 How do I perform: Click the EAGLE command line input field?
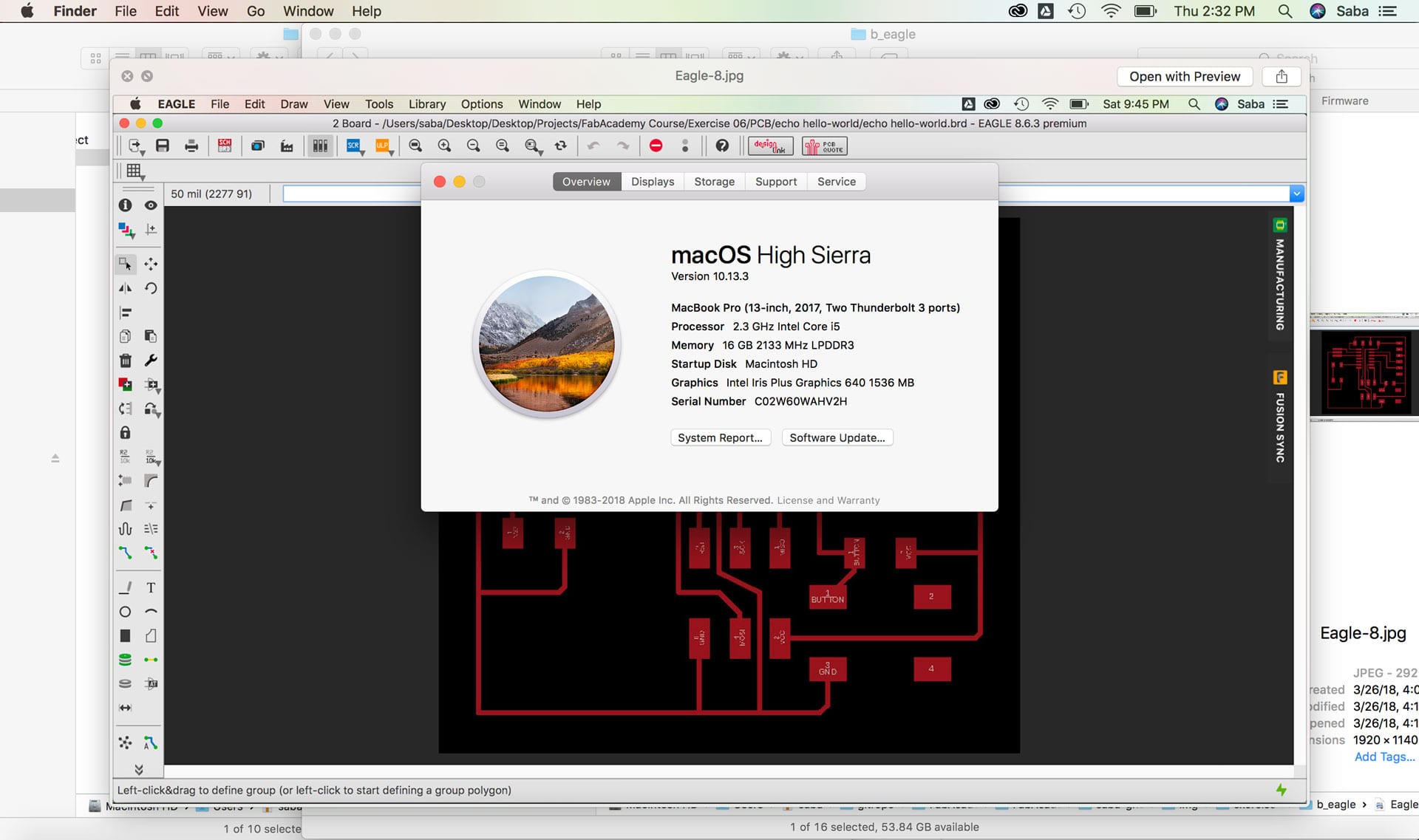coord(786,194)
